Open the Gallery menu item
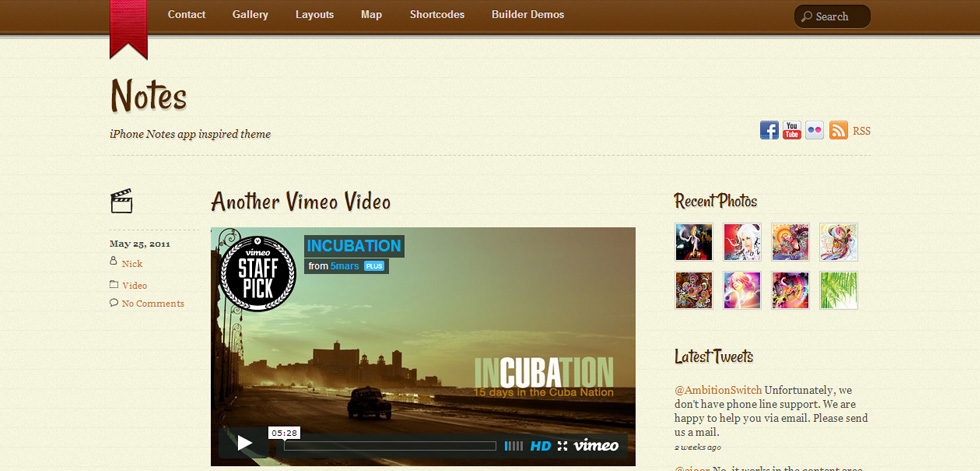The image size is (980, 471). pyautogui.click(x=250, y=14)
